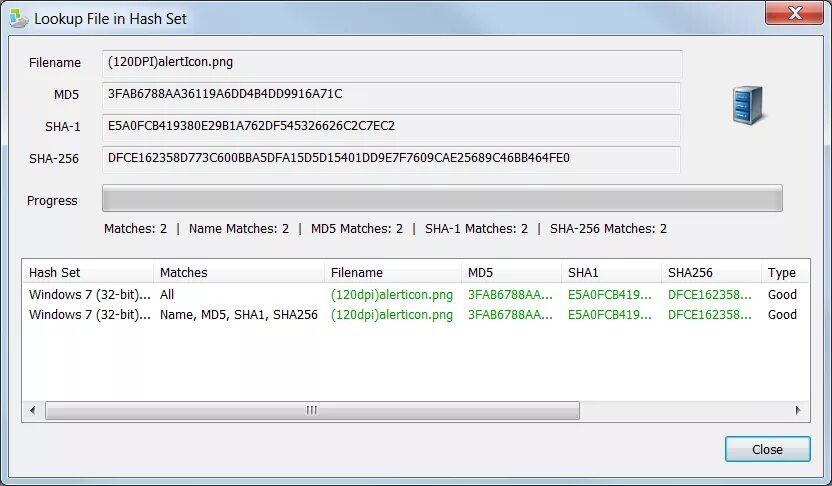Click the 'Progress' label
The height and width of the screenshot is (486, 832).
(x=52, y=201)
